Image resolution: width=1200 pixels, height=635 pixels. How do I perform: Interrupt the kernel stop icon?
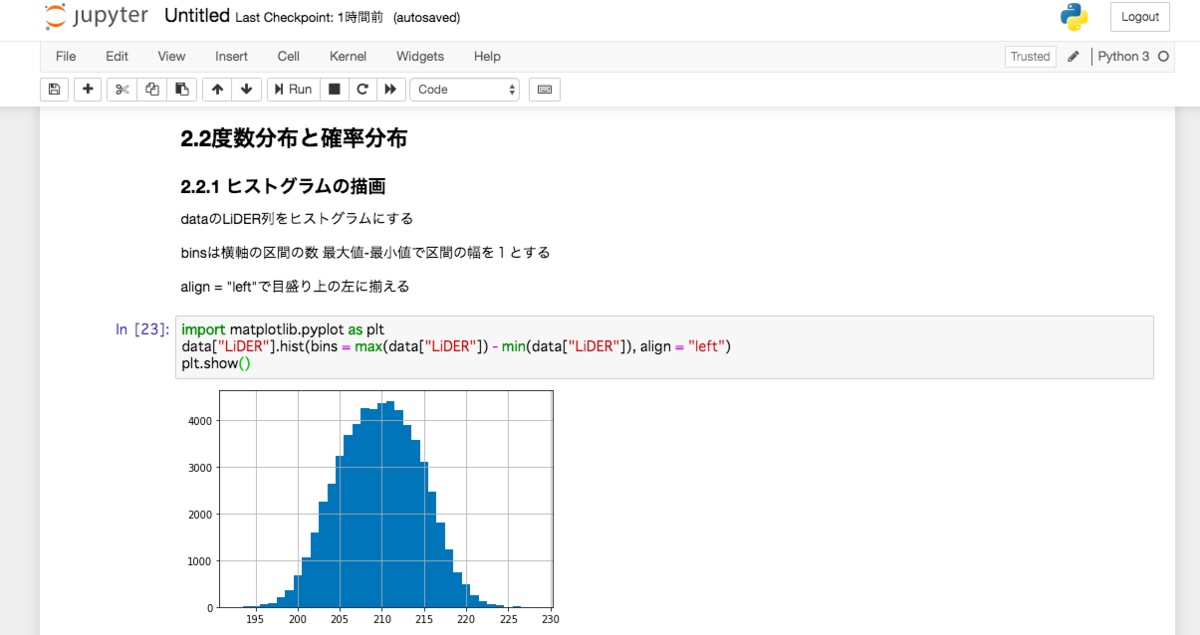pos(334,89)
